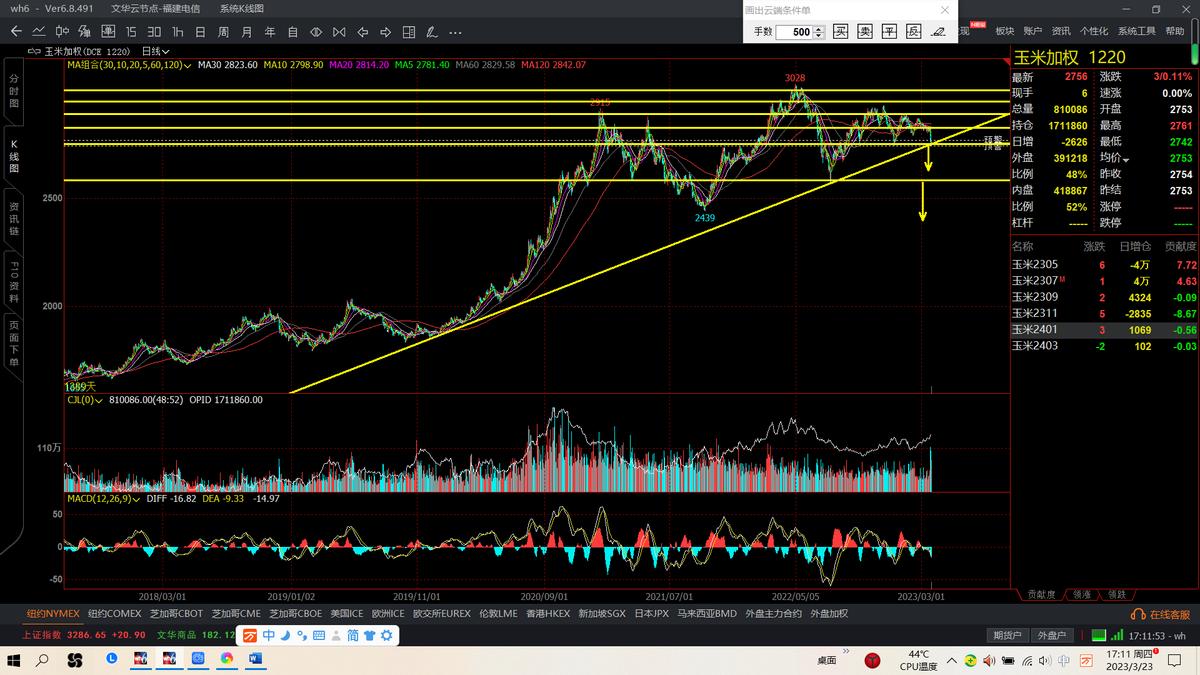Set the 15-minute period
Image resolution: width=1200 pixels, height=675 pixels.
130,31
